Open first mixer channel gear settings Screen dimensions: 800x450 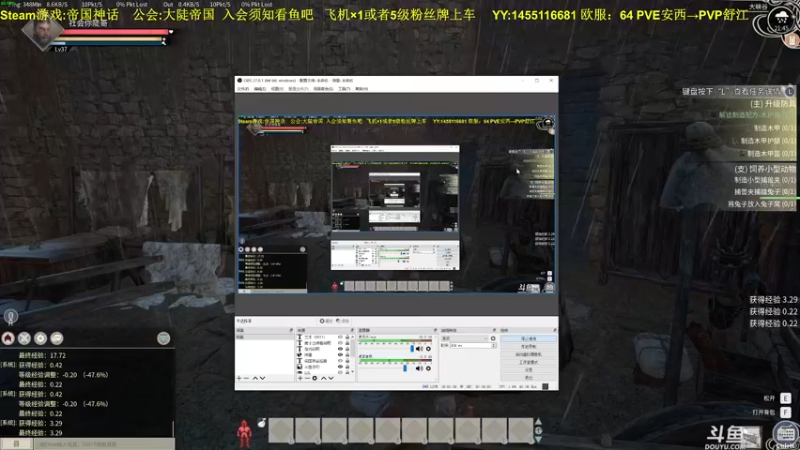pos(428,349)
